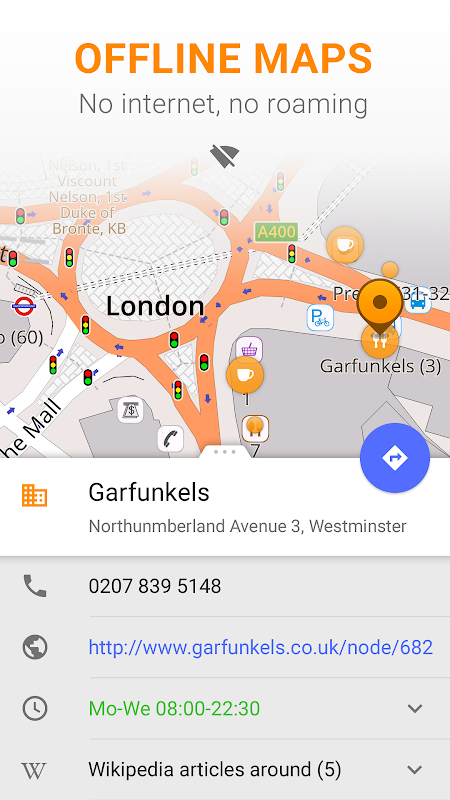This screenshot has width=450, height=800.
Task: Pull up the three-dot panel handle
Action: coord(225,452)
